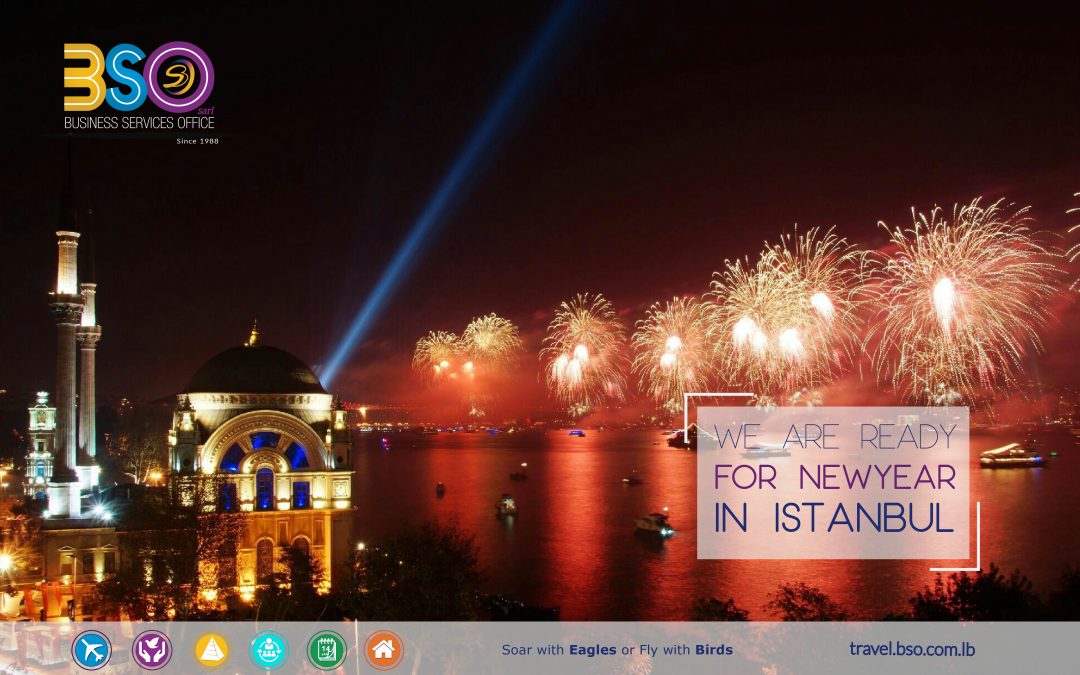Click the green calendar icon

point(326,650)
